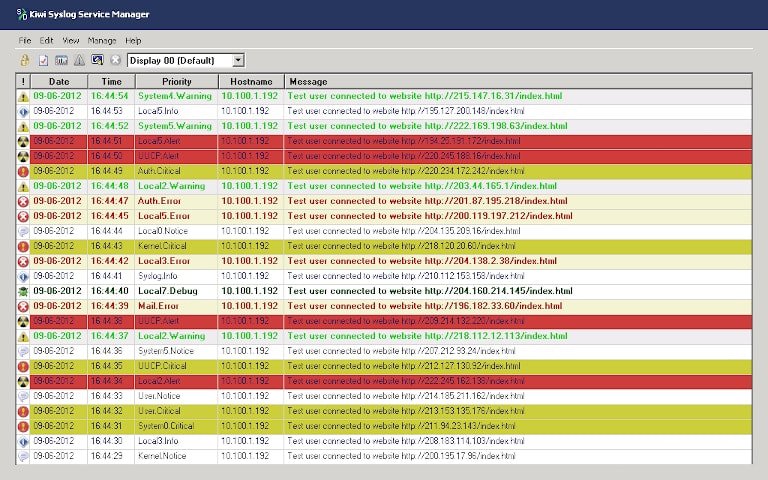Image resolution: width=768 pixels, height=480 pixels.
Task: Click the padlock icon in the toolbar
Action: tap(24, 60)
